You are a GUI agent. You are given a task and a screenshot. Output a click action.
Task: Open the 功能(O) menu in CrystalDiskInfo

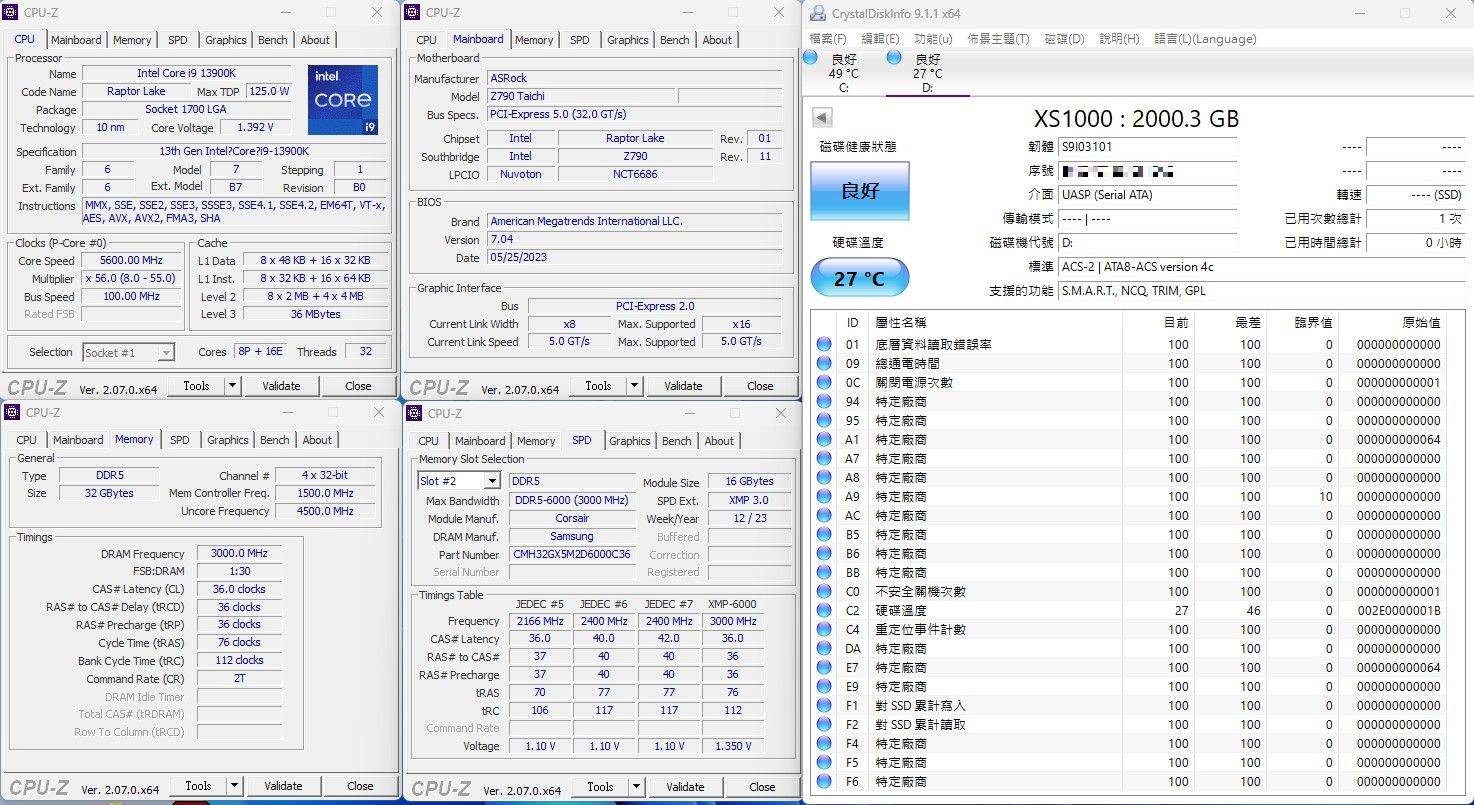pyautogui.click(x=933, y=39)
